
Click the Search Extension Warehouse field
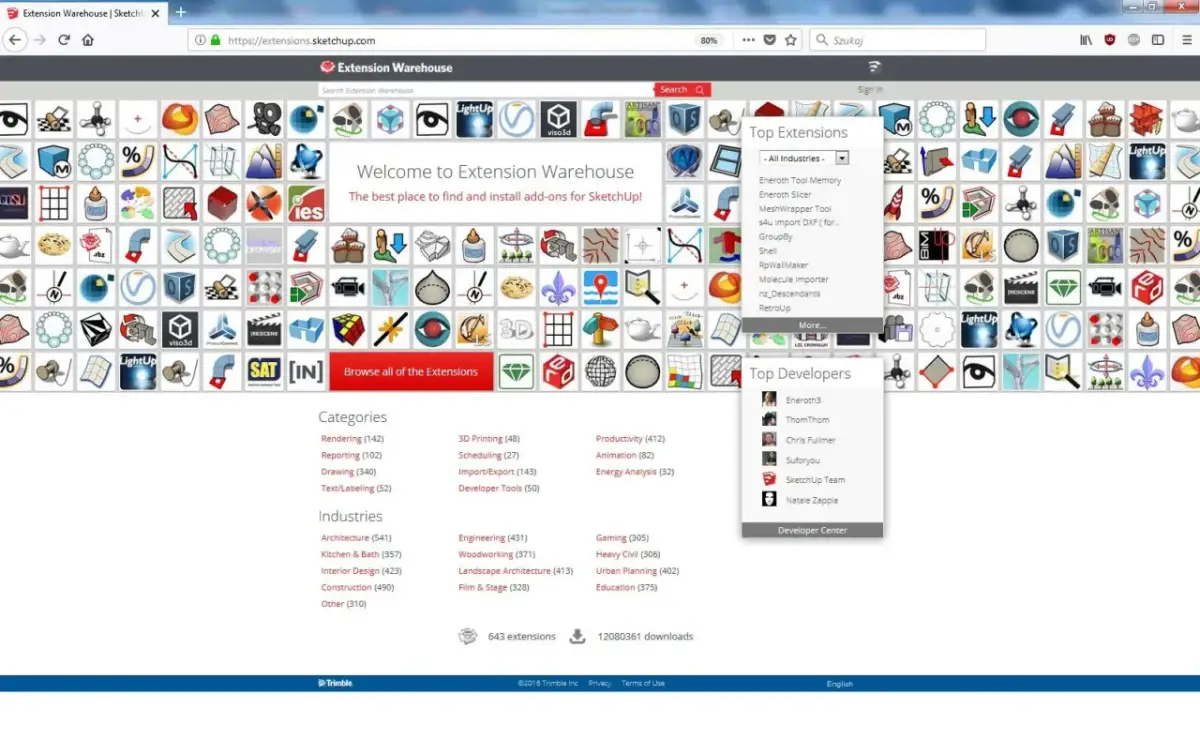pyautogui.click(x=486, y=90)
